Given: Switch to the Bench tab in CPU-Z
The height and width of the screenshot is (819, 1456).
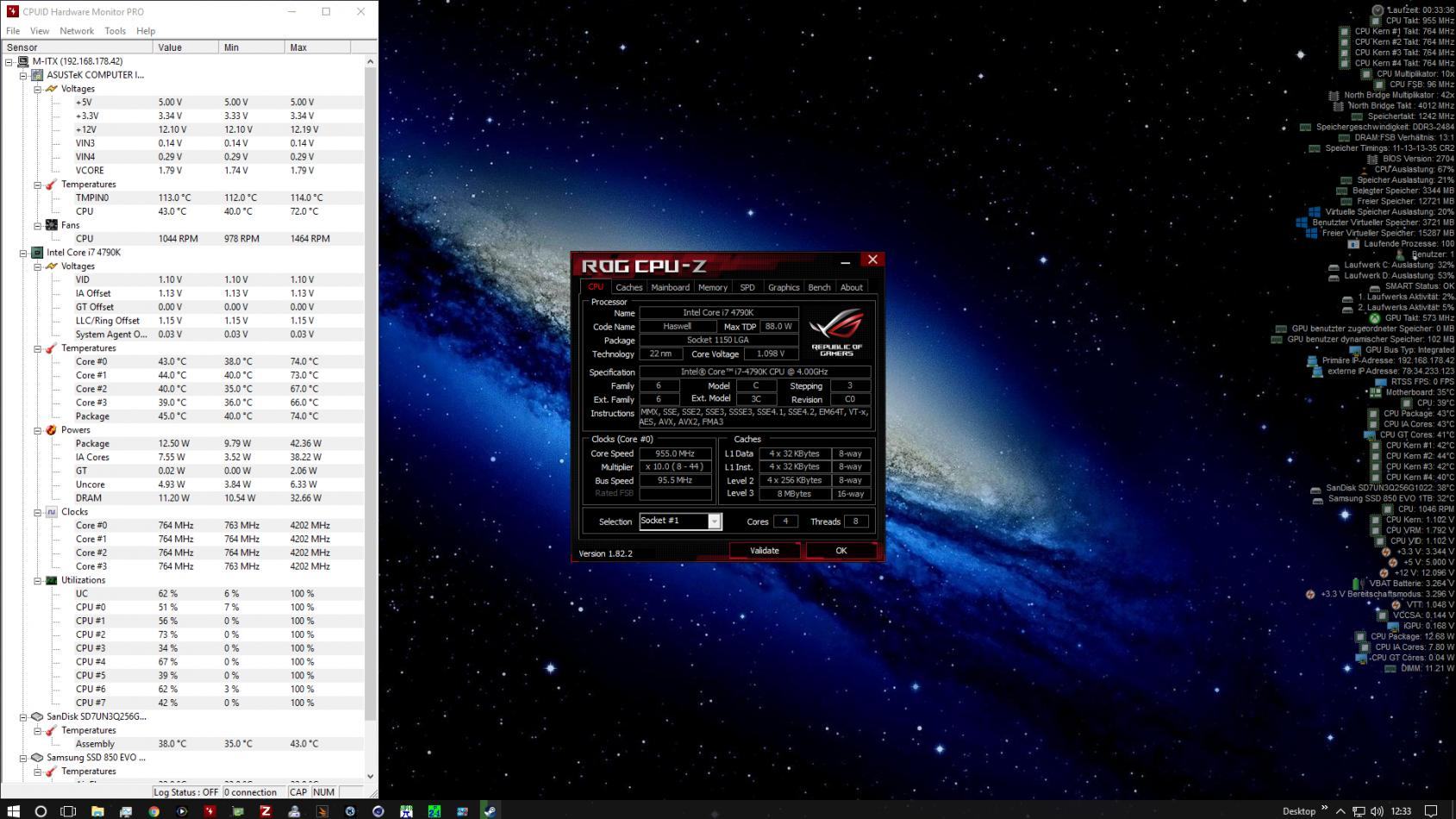Looking at the screenshot, I should tap(819, 287).
